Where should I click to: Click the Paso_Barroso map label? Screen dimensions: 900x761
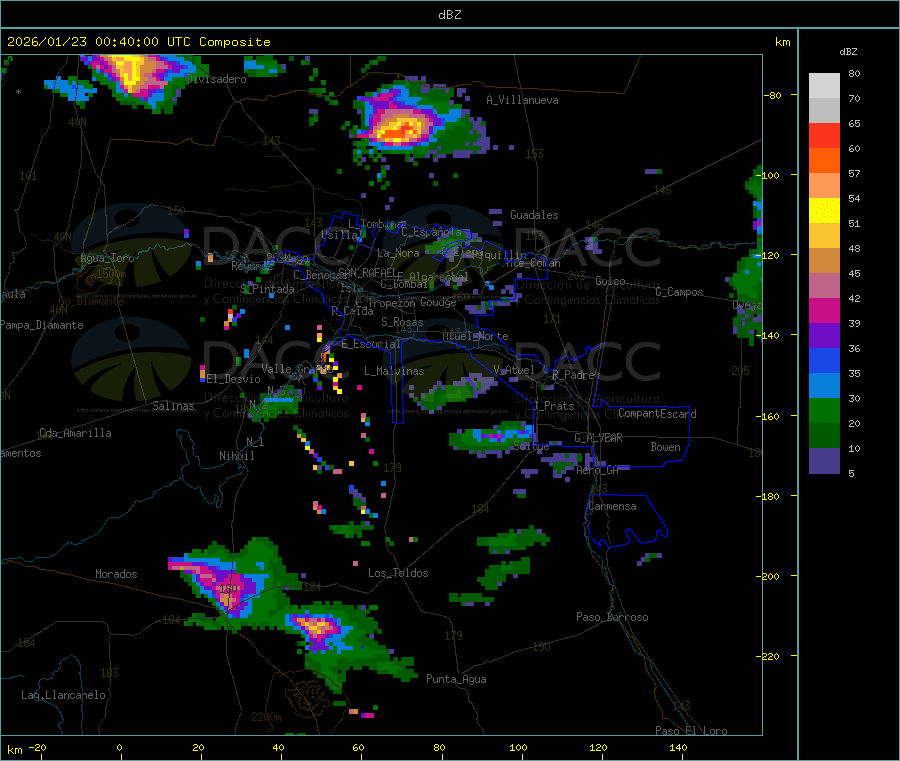point(612,617)
